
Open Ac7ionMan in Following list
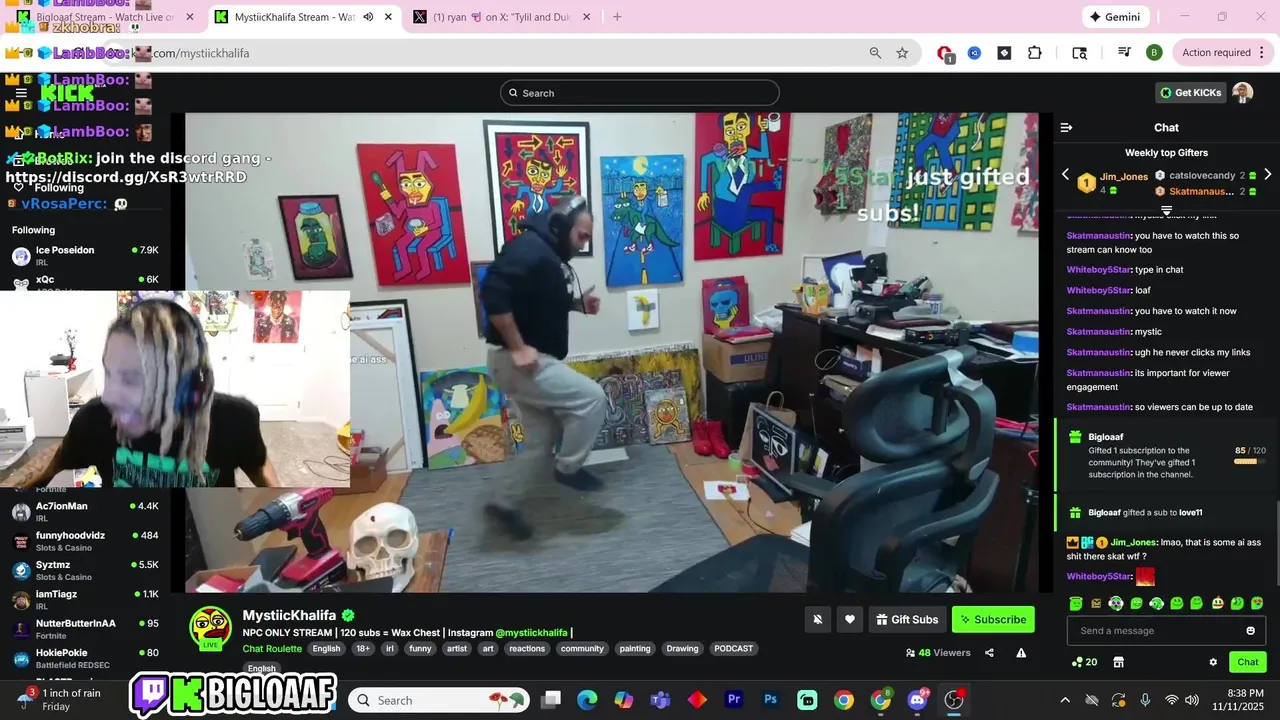(x=85, y=511)
